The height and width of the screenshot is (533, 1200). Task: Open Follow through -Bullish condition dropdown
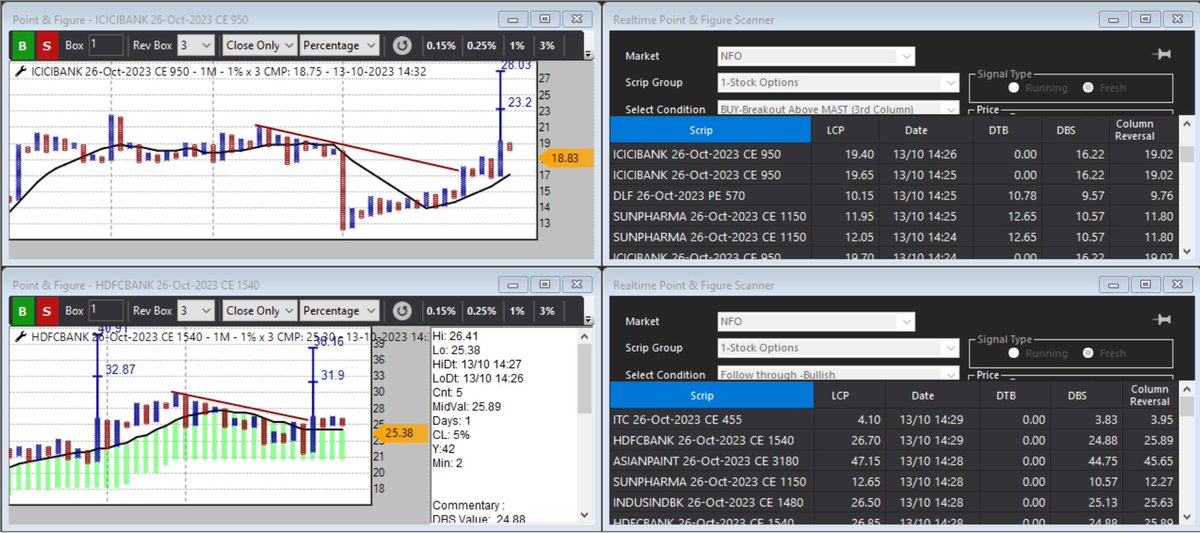click(x=838, y=375)
